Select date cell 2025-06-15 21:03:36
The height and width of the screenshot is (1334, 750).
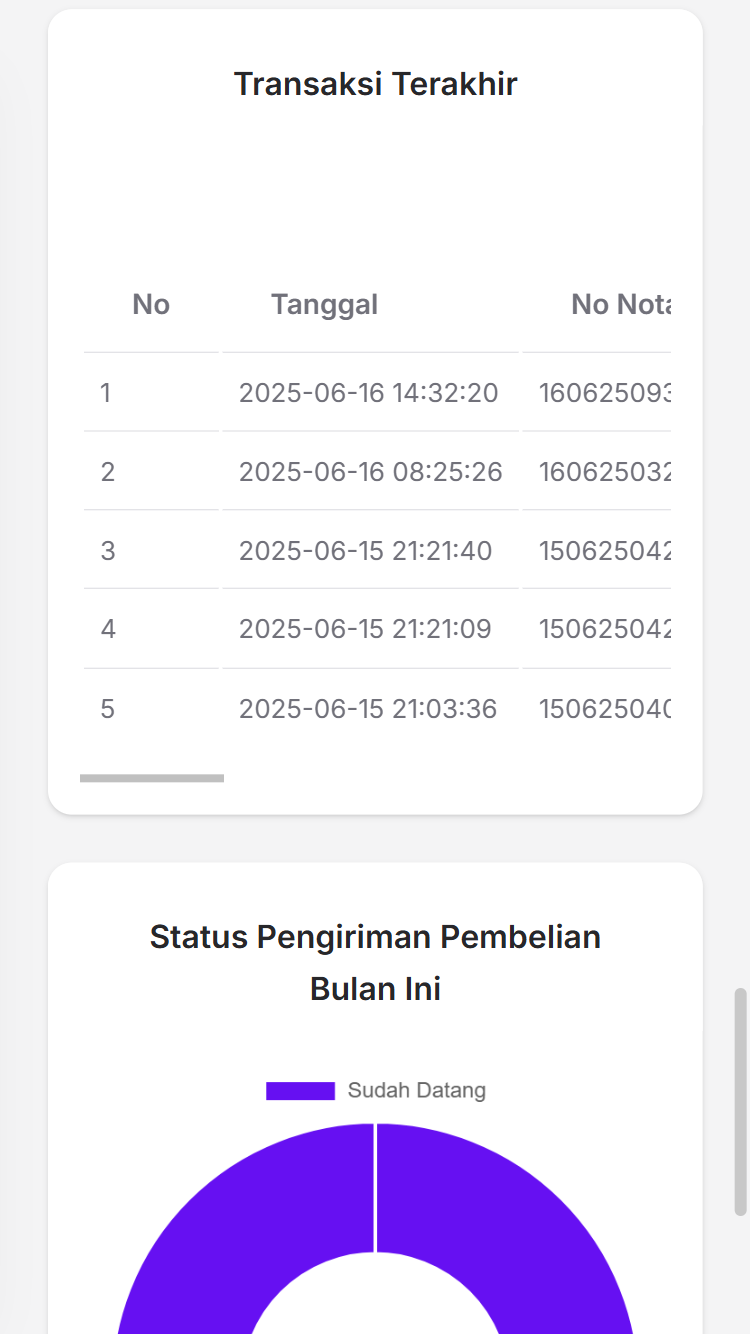[x=367, y=710]
